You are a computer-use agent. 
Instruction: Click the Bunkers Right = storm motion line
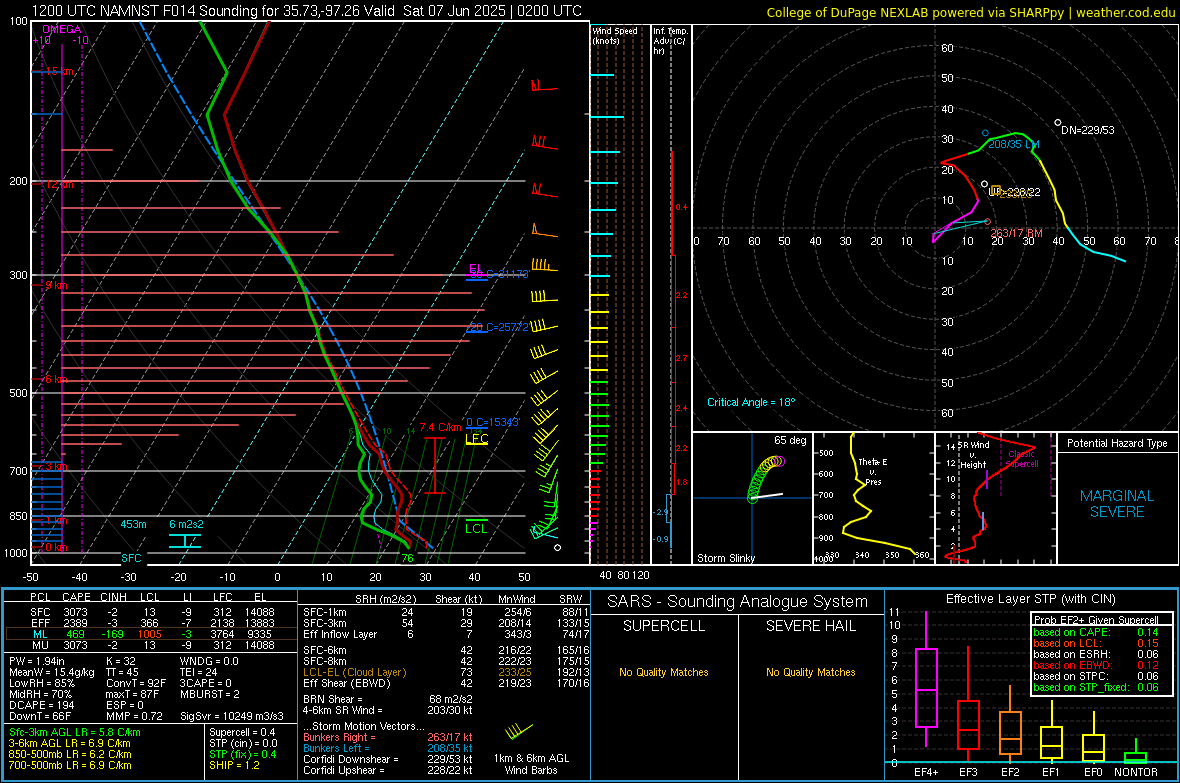(388, 737)
